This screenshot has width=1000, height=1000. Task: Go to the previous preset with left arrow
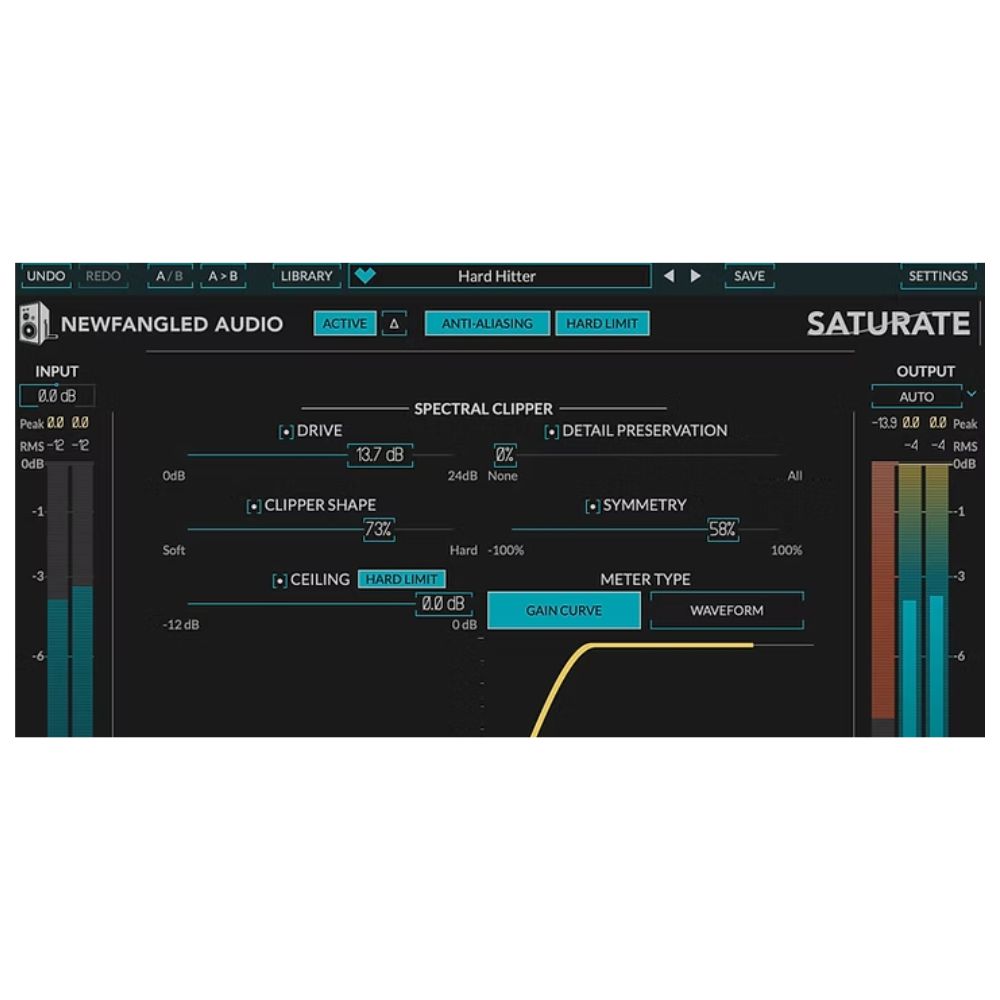coord(669,276)
